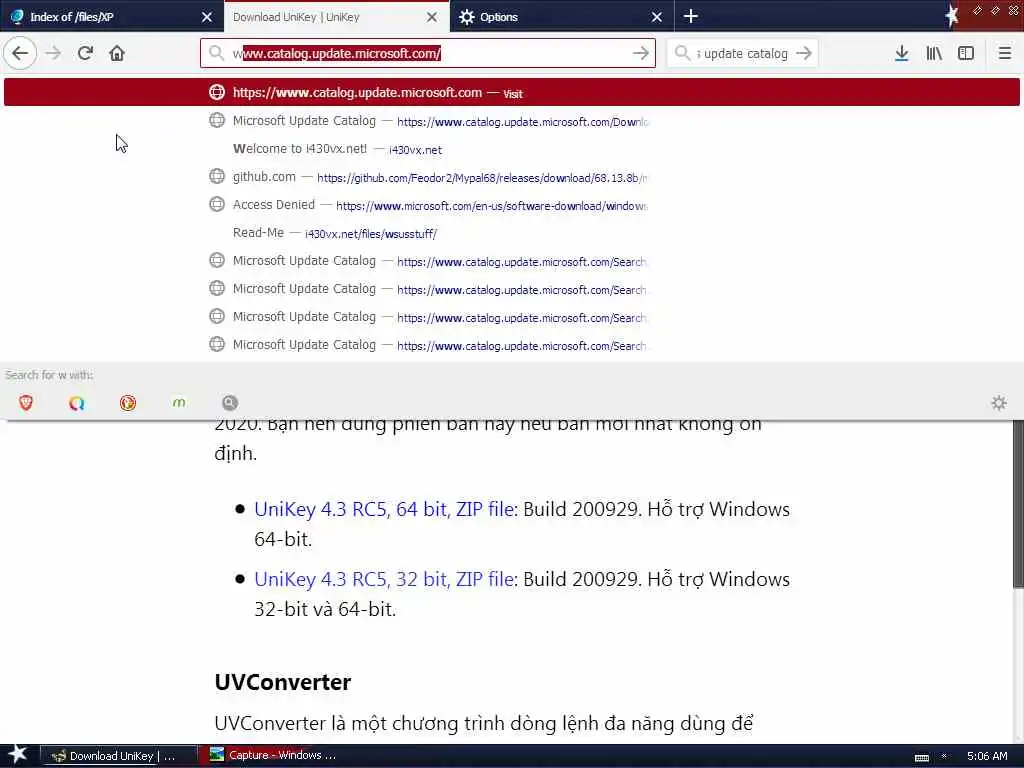Reload the current page
The height and width of the screenshot is (768, 1024).
tap(85, 53)
